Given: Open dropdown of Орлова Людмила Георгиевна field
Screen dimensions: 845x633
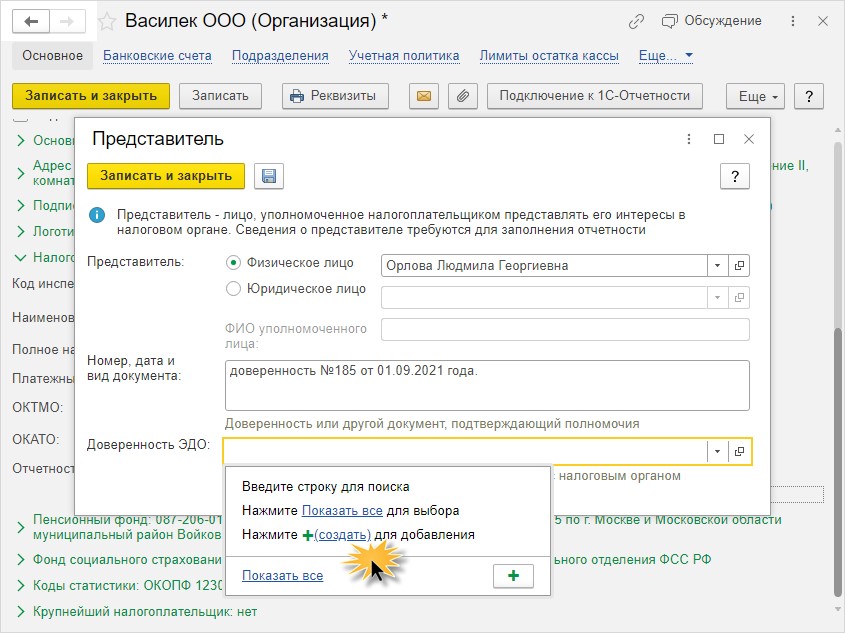Looking at the screenshot, I should (717, 266).
